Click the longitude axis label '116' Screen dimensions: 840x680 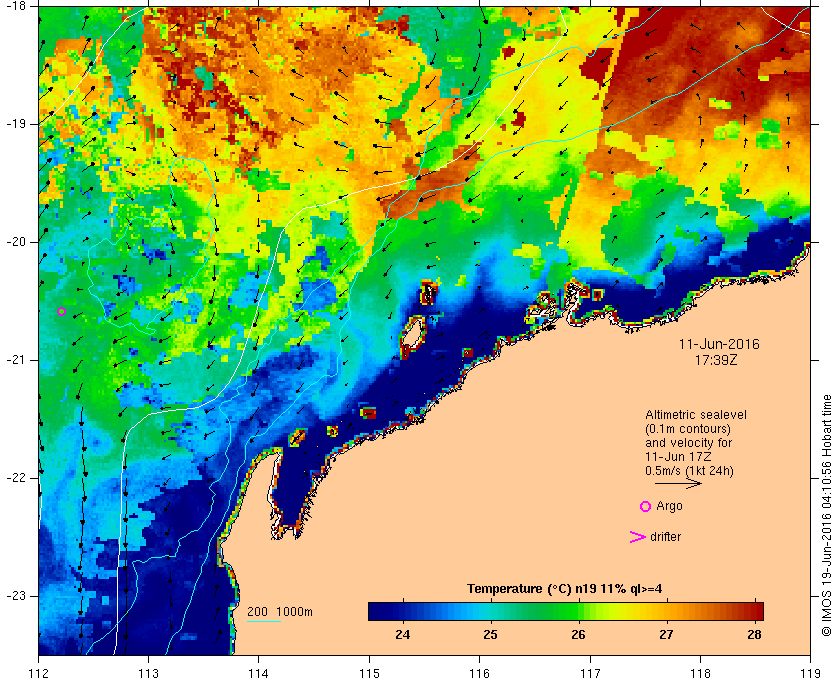coord(479,673)
